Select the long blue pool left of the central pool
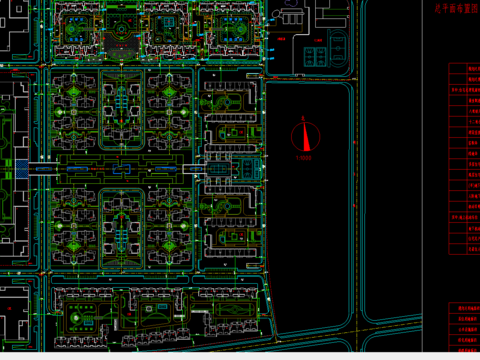This screenshot has height=360, width=480. pyautogui.click(x=77, y=169)
